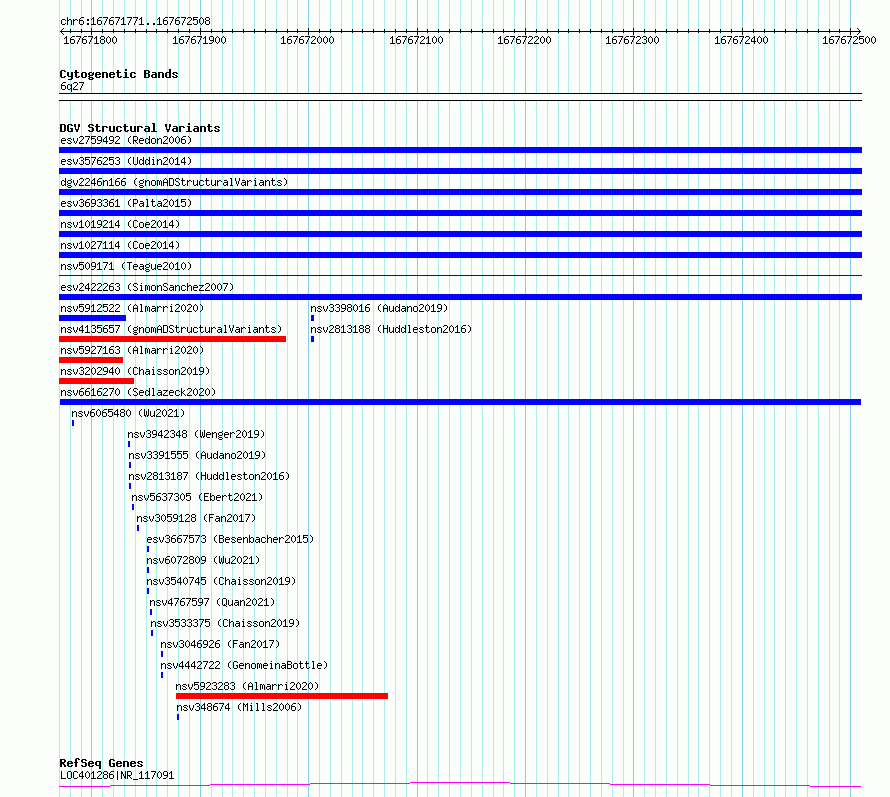Click nsv6072809 (Wu2021) label
The width and height of the screenshot is (890, 797).
click(203, 560)
